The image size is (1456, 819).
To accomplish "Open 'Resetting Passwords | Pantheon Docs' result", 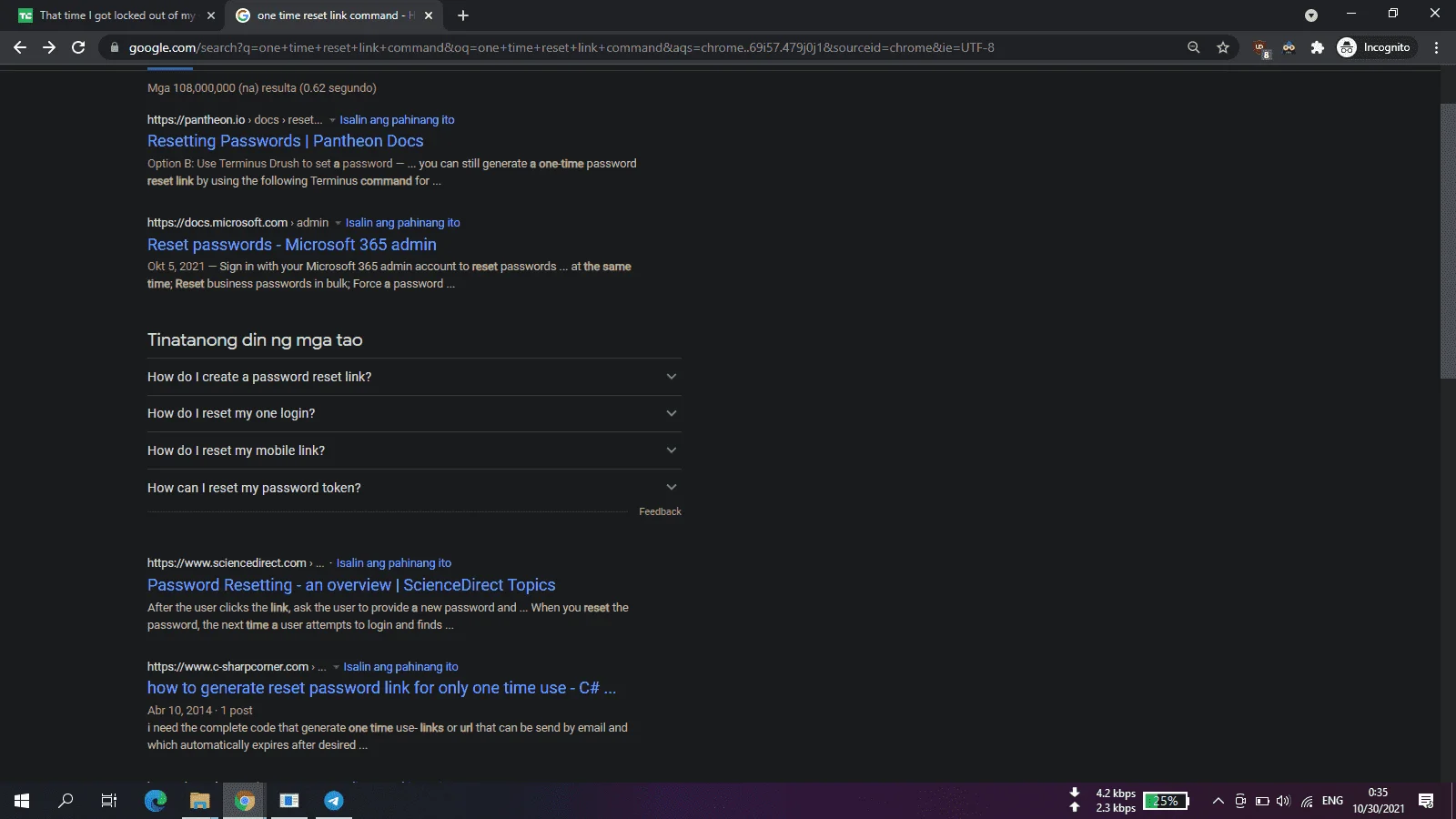I will (x=285, y=141).
